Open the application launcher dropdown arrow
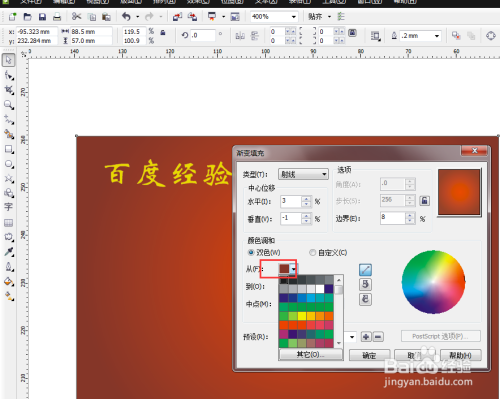The image size is (500, 399). click(x=223, y=16)
